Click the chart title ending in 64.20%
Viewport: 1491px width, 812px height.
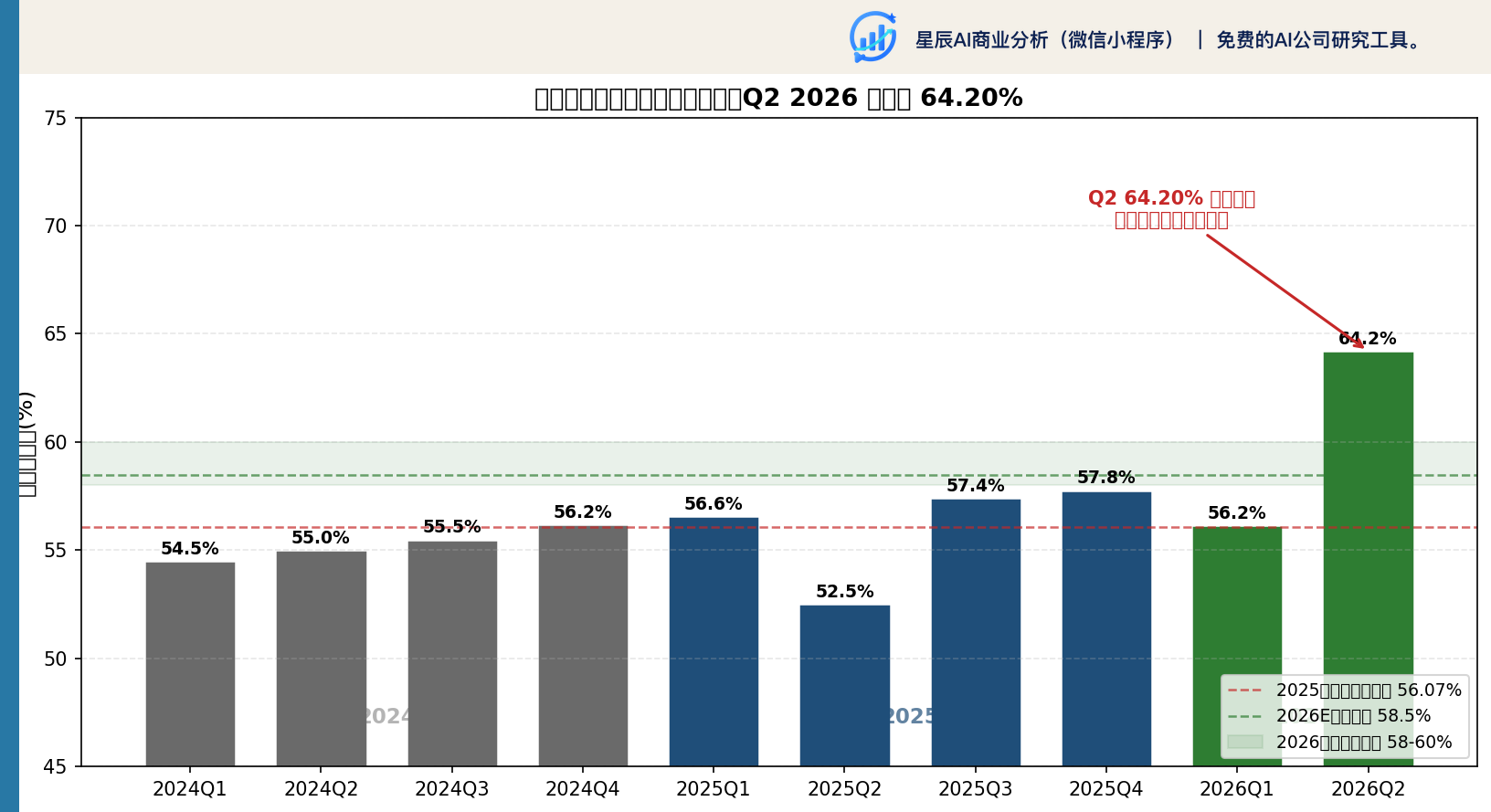pyautogui.click(x=778, y=98)
